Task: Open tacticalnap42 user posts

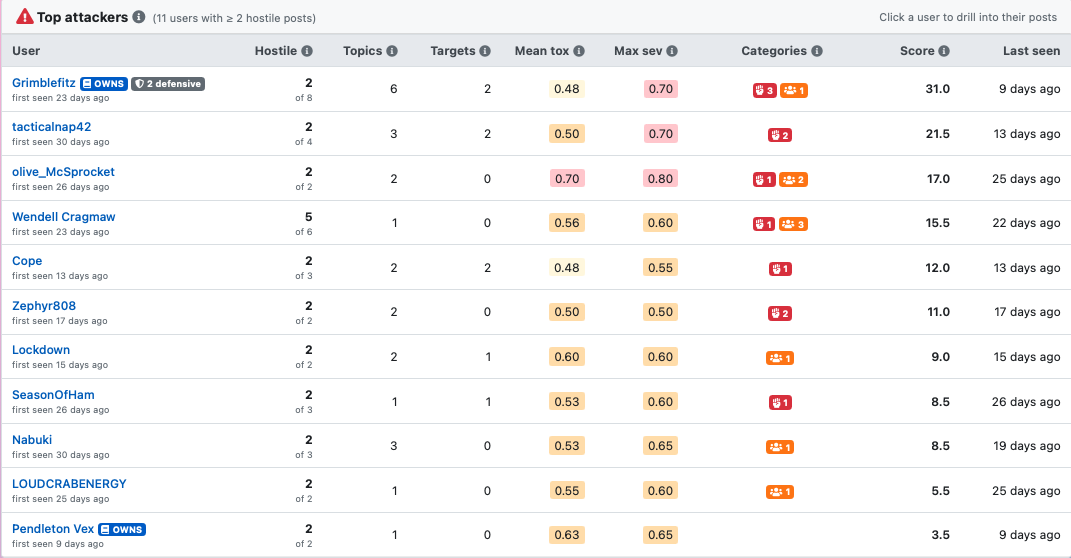Action: point(51,127)
